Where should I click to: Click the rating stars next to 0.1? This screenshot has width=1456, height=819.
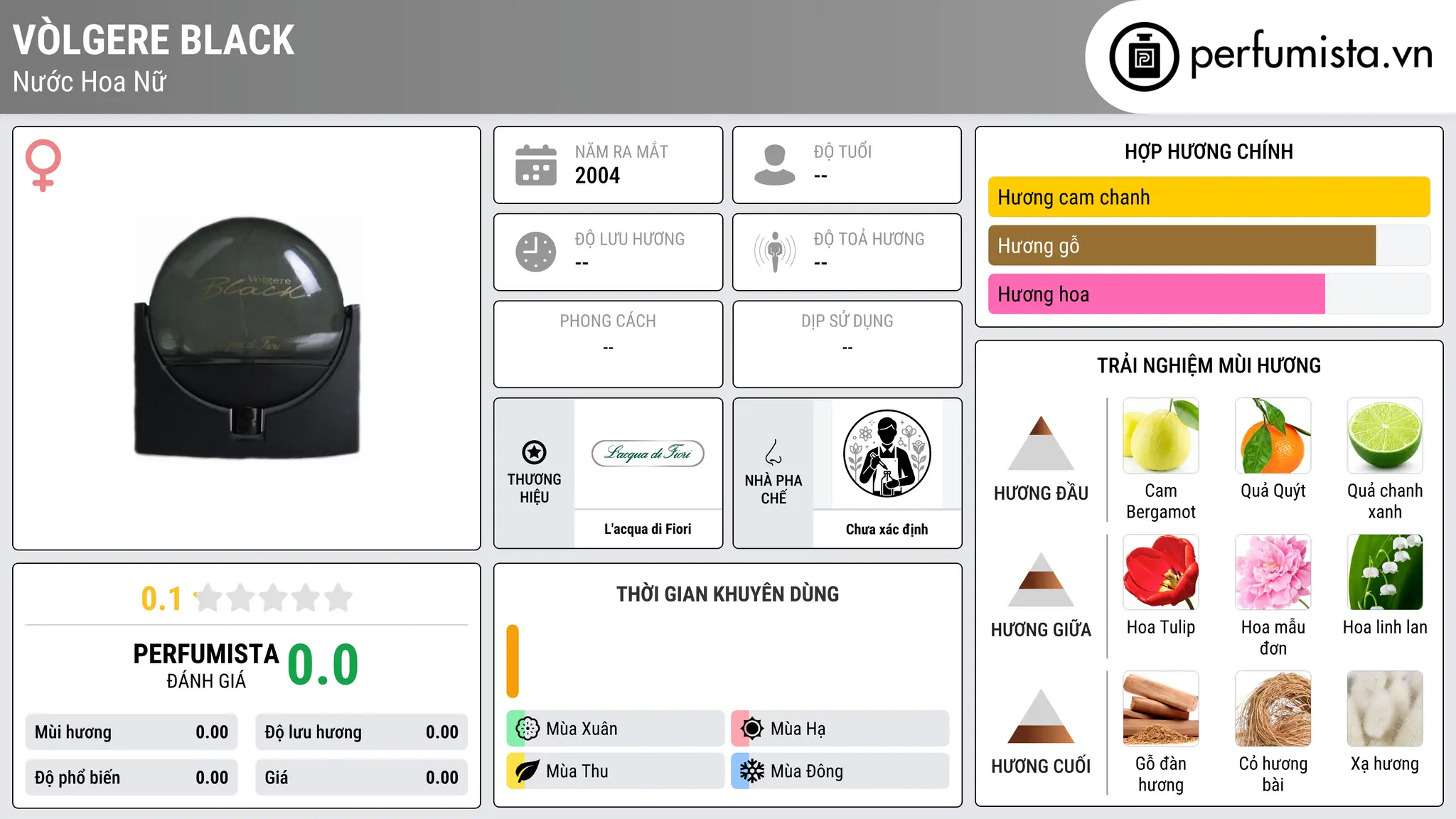(x=274, y=598)
